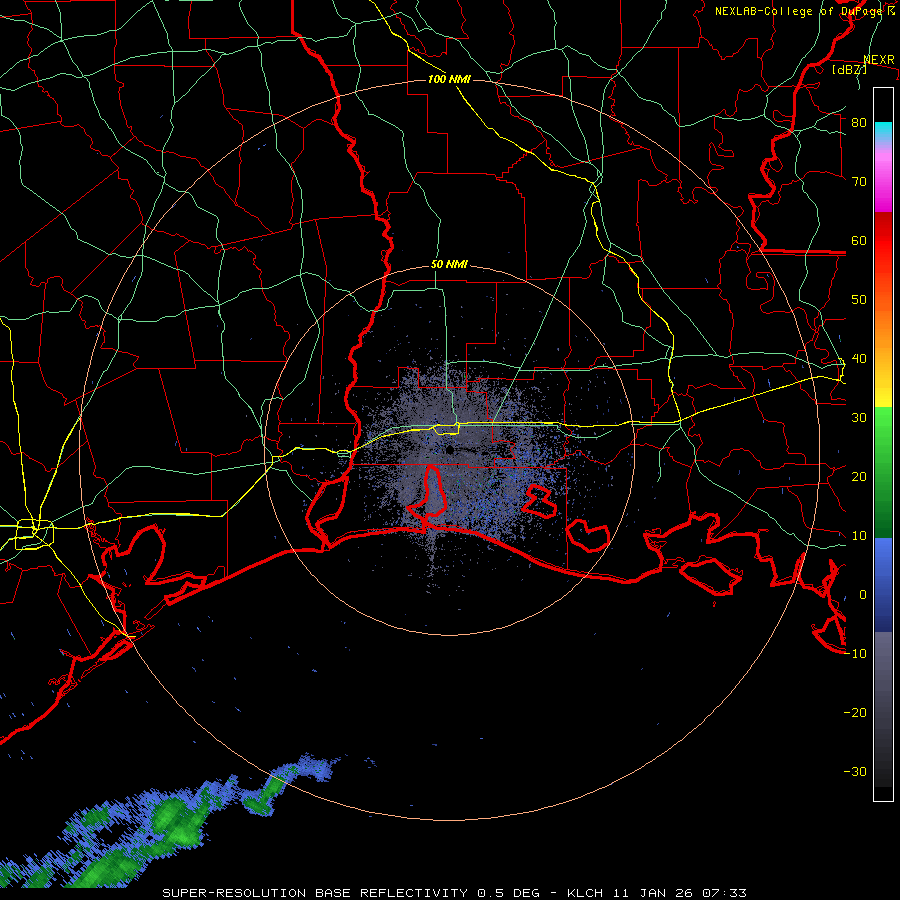Click the -20 value on the dBZ scale
900x900 pixels.
point(855,713)
